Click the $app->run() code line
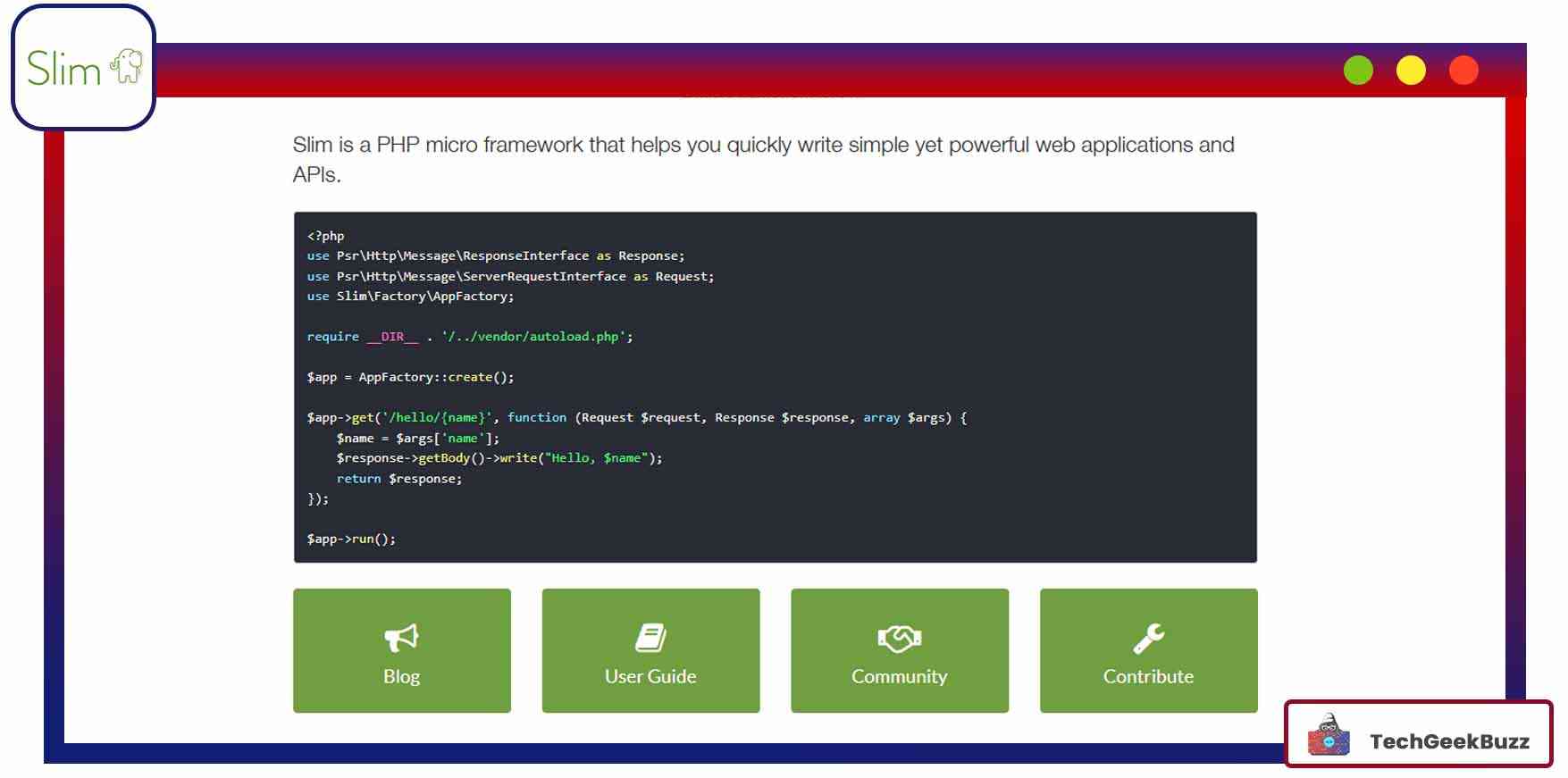Image resolution: width=1568 pixels, height=778 pixels. click(351, 539)
